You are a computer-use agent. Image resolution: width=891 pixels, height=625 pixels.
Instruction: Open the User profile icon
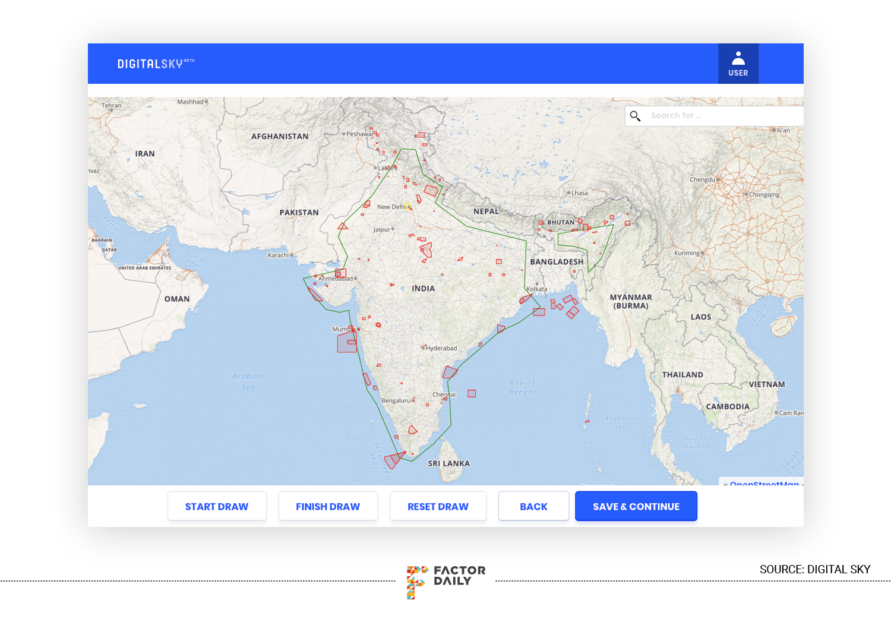[738, 63]
